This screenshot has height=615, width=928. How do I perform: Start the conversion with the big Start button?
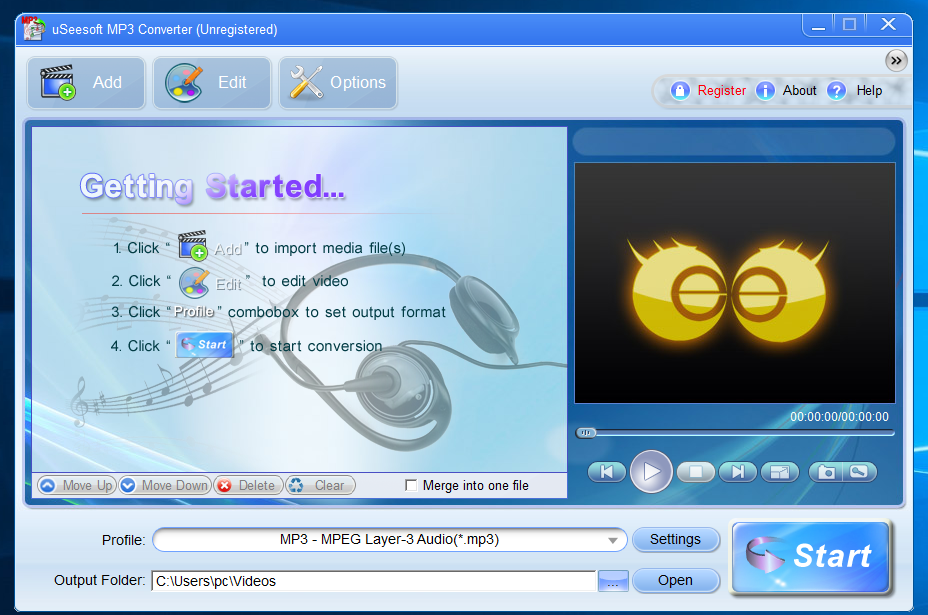click(x=811, y=556)
